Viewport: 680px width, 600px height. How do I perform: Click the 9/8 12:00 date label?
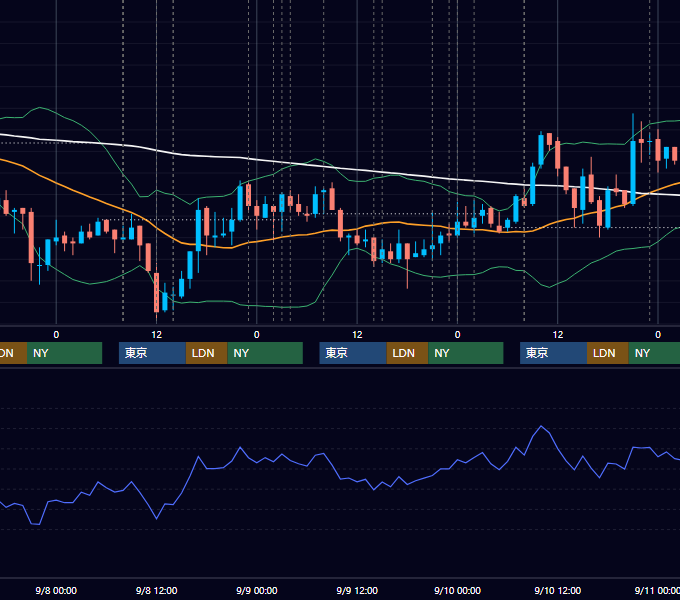point(157,590)
